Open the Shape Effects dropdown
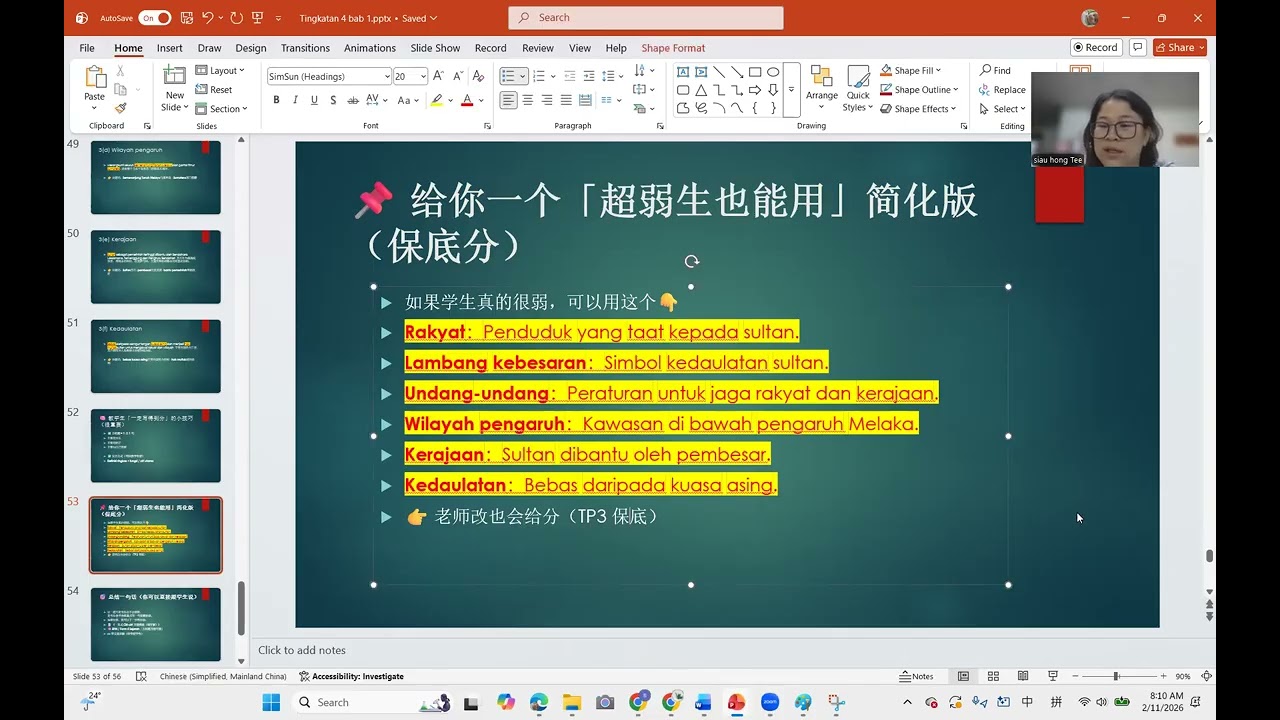 click(x=918, y=109)
